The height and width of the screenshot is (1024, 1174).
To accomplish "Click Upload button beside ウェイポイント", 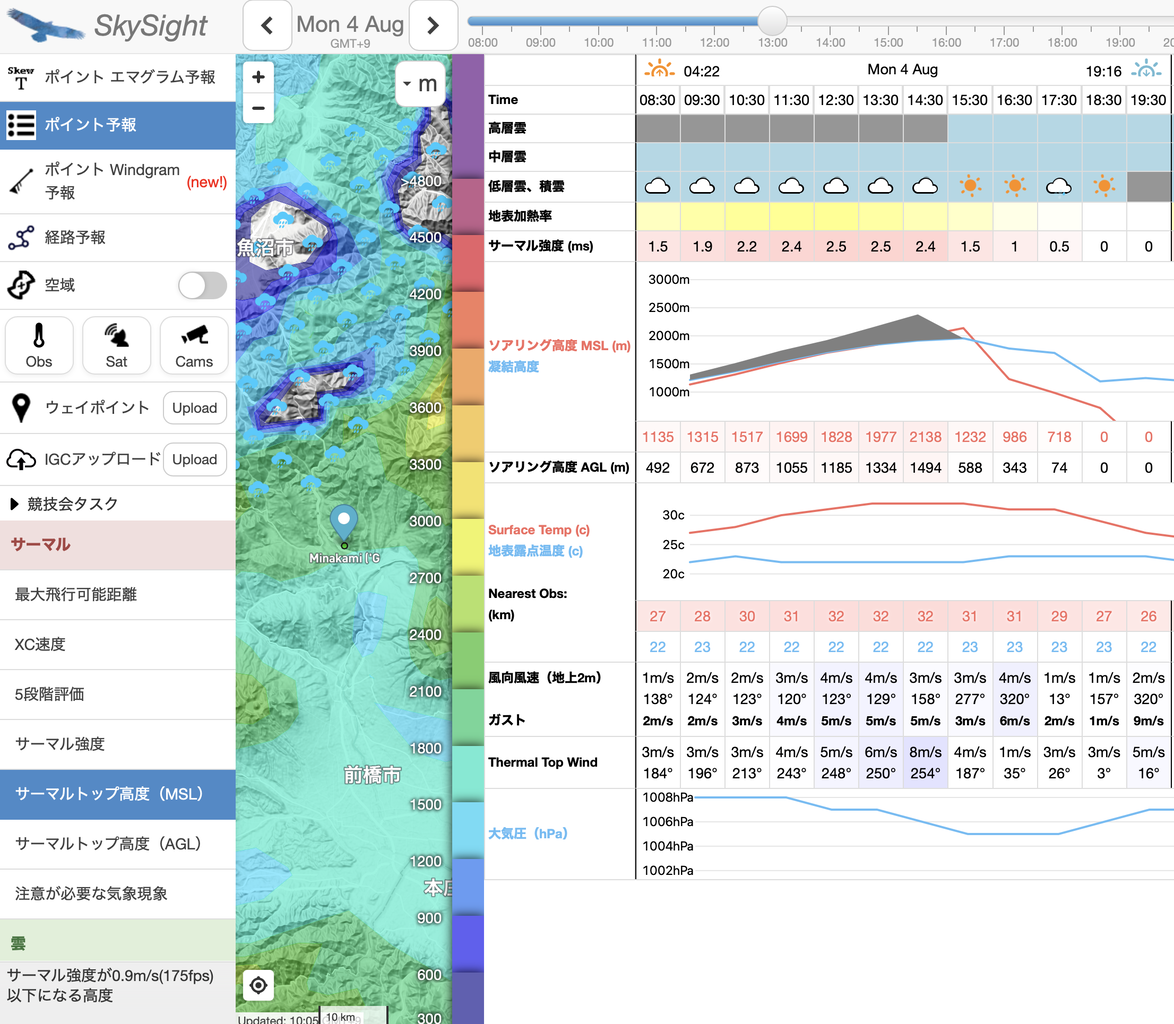I will point(195,408).
